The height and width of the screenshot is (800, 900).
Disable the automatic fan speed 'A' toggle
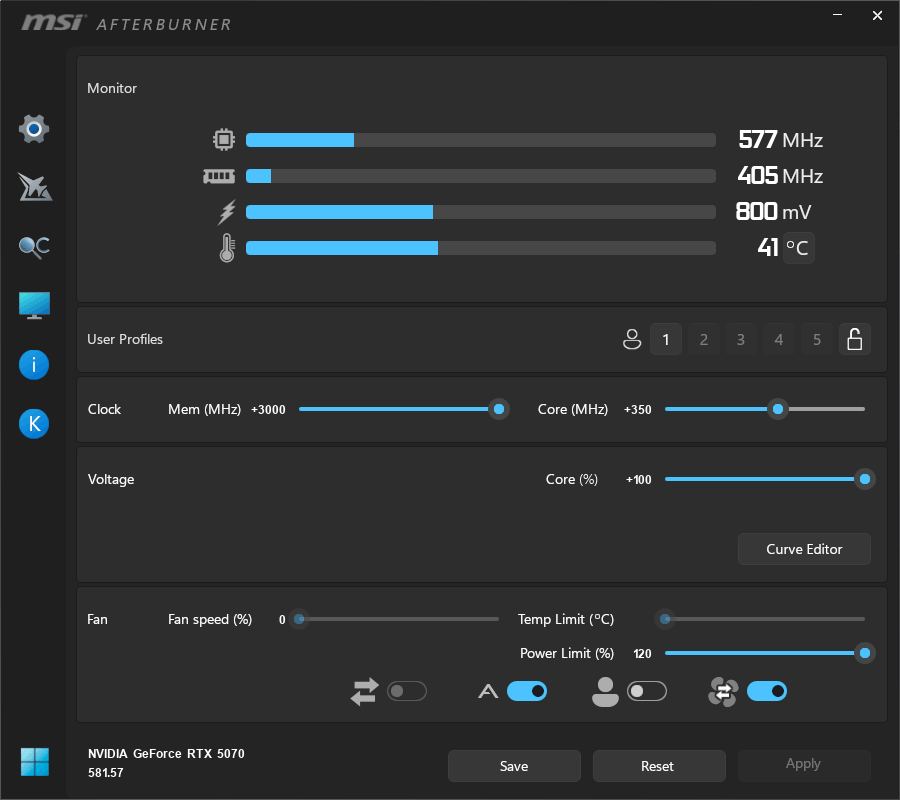click(527, 691)
